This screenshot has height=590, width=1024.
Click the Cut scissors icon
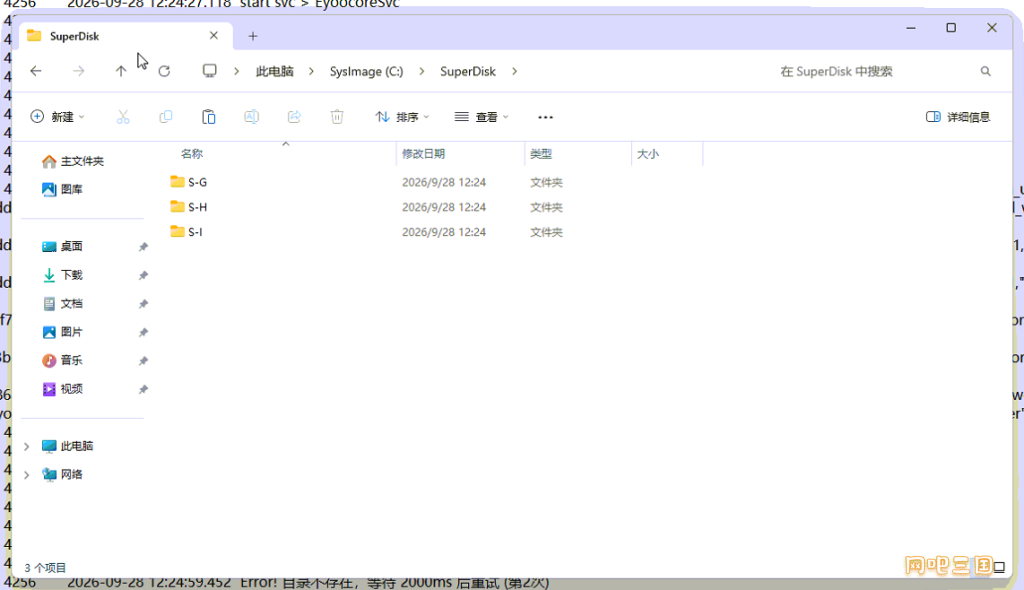(x=123, y=117)
